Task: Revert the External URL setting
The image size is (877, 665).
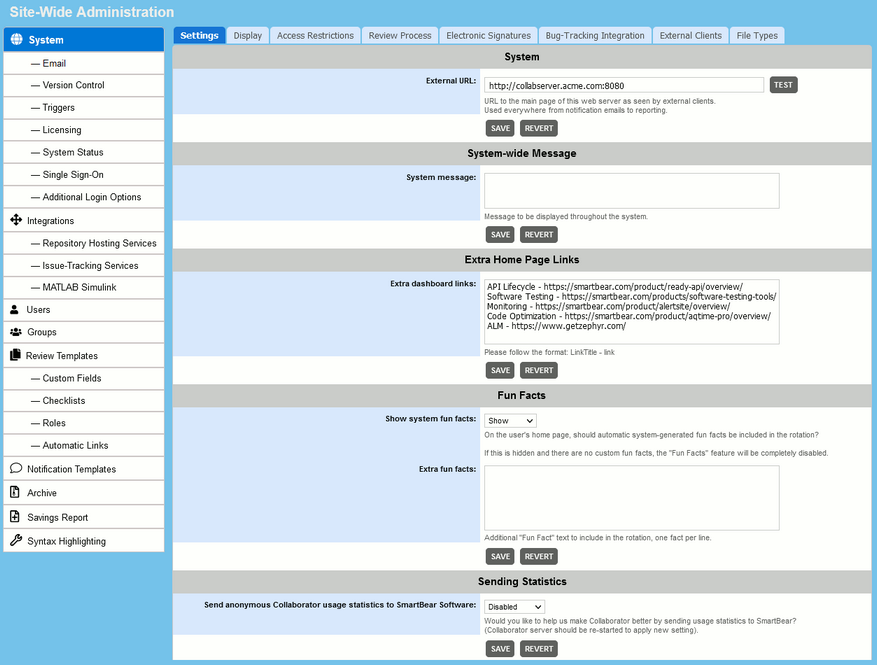Action: click(x=539, y=128)
